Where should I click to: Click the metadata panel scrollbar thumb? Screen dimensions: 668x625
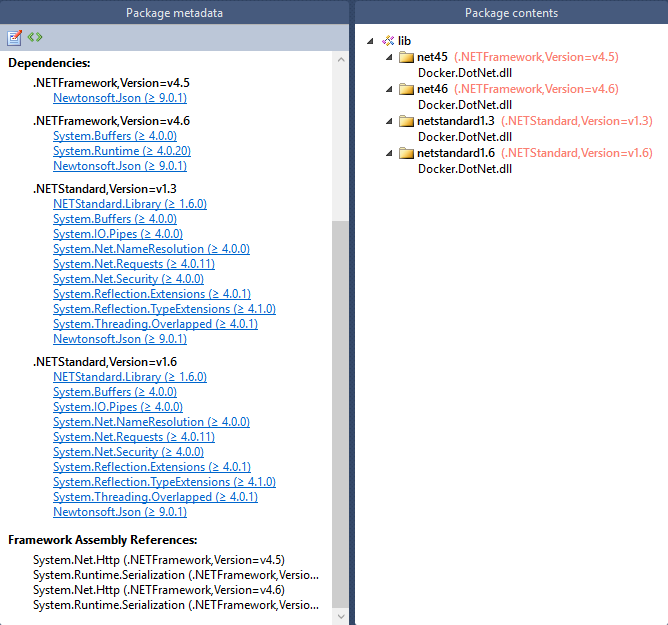point(340,413)
